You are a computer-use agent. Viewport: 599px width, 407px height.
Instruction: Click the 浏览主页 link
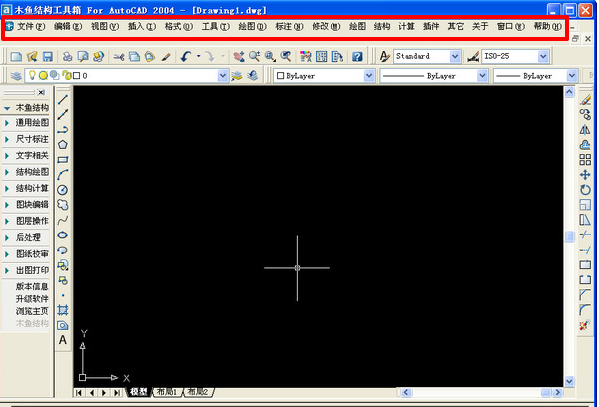tap(32, 311)
